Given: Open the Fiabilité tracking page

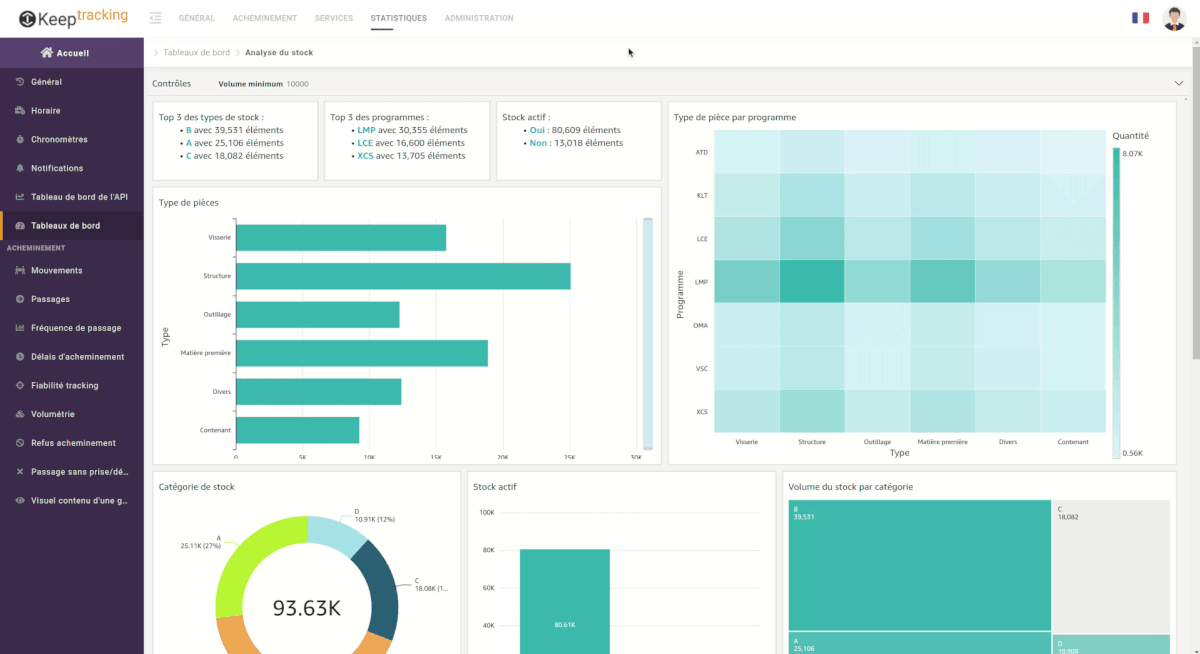Looking at the screenshot, I should click(22, 385).
